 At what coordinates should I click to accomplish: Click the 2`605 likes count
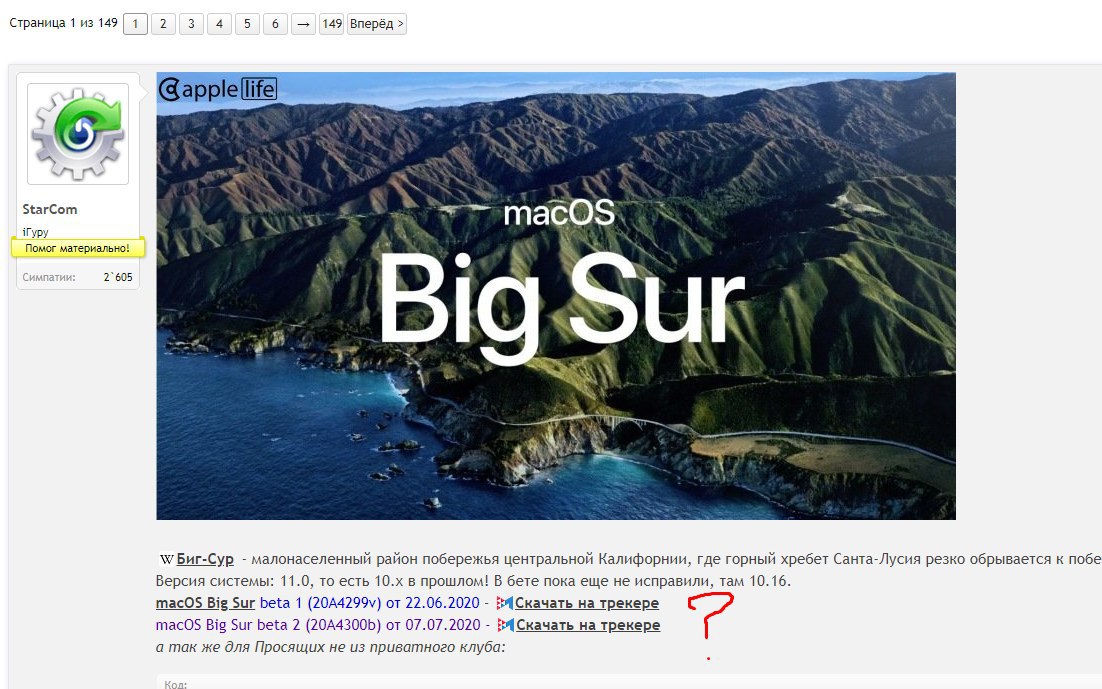(x=118, y=277)
